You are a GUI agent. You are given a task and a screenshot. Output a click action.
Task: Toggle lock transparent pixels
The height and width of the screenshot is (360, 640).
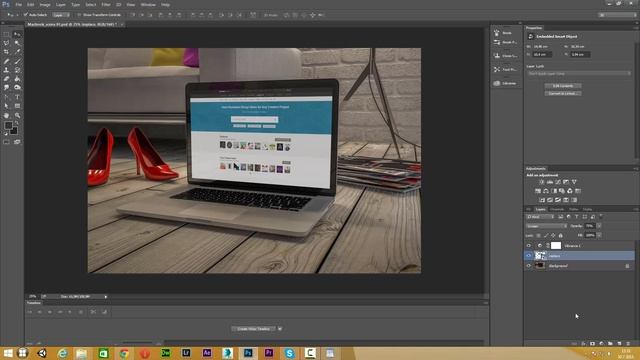(x=538, y=236)
